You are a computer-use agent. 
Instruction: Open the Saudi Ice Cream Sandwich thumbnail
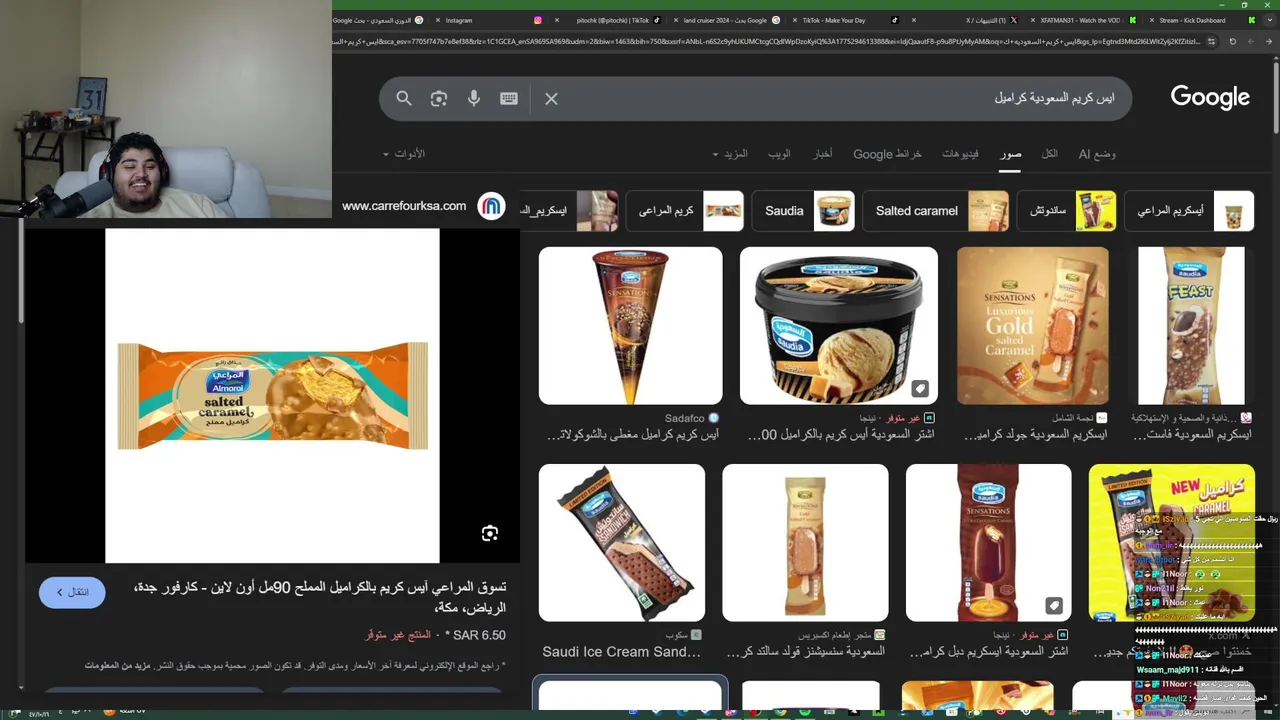pos(622,543)
